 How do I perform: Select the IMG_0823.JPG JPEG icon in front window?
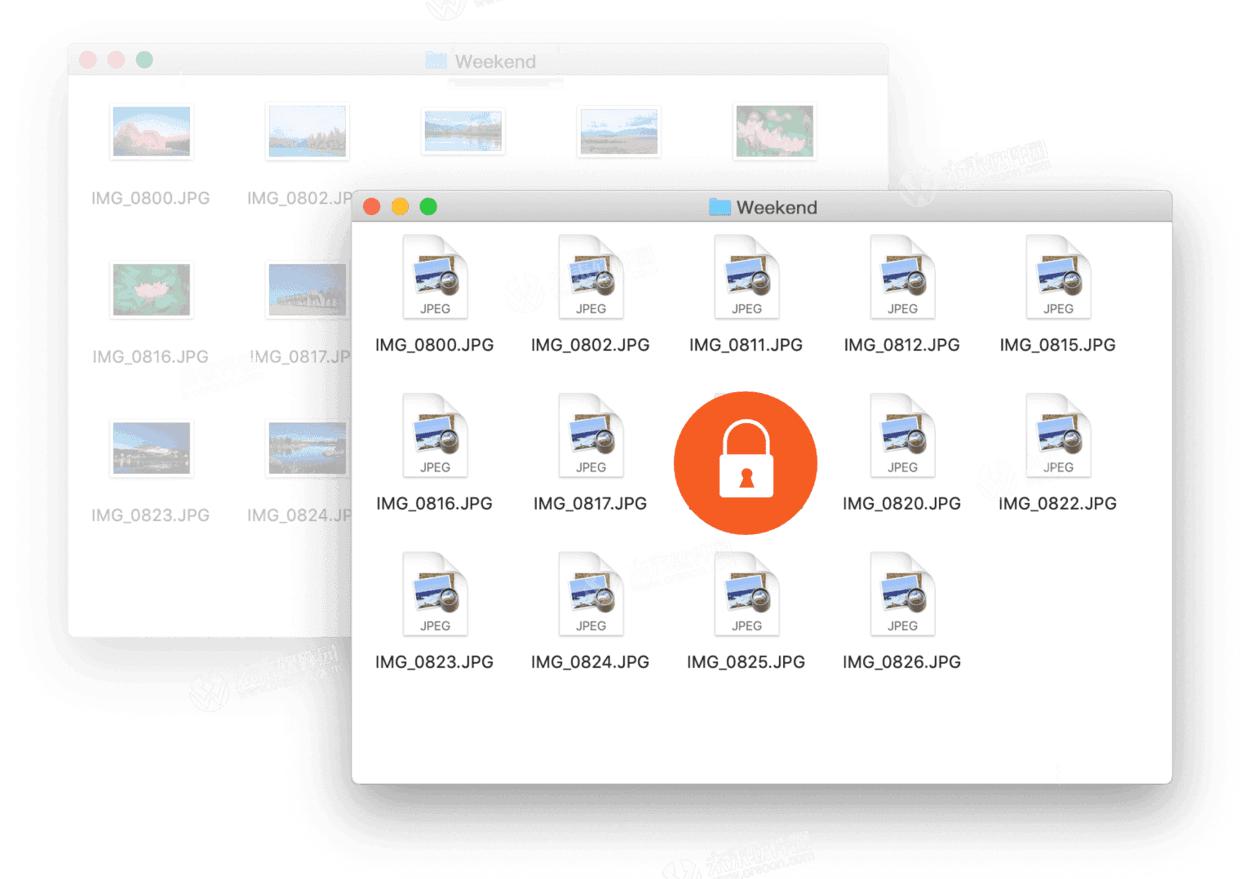(x=435, y=594)
